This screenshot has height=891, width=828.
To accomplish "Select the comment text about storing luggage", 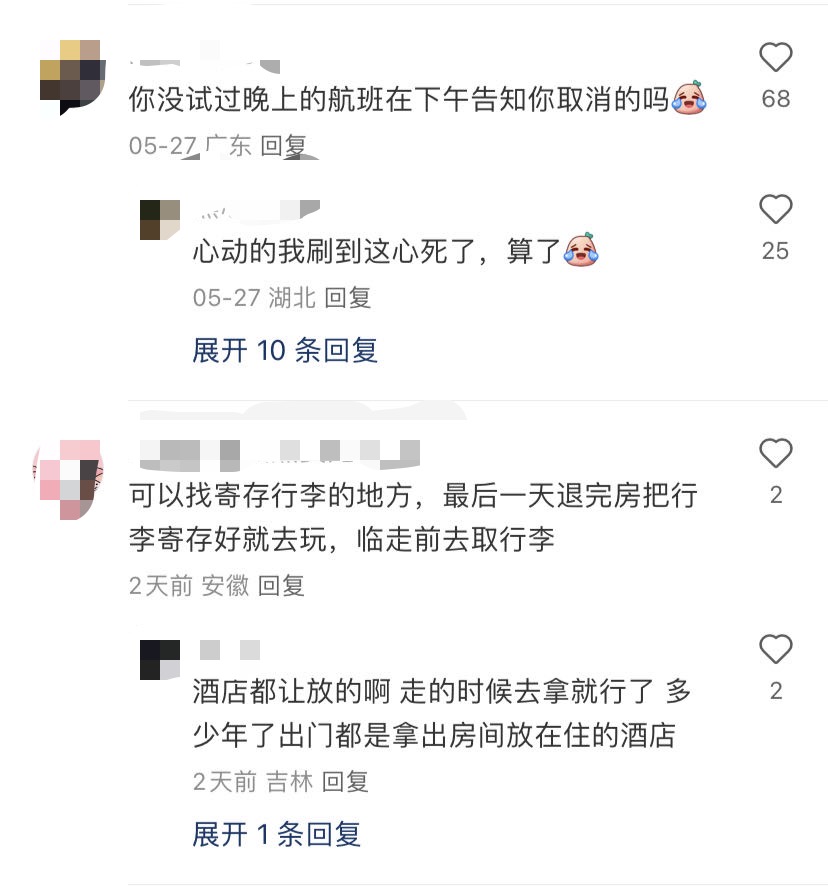I will pyautogui.click(x=413, y=517).
